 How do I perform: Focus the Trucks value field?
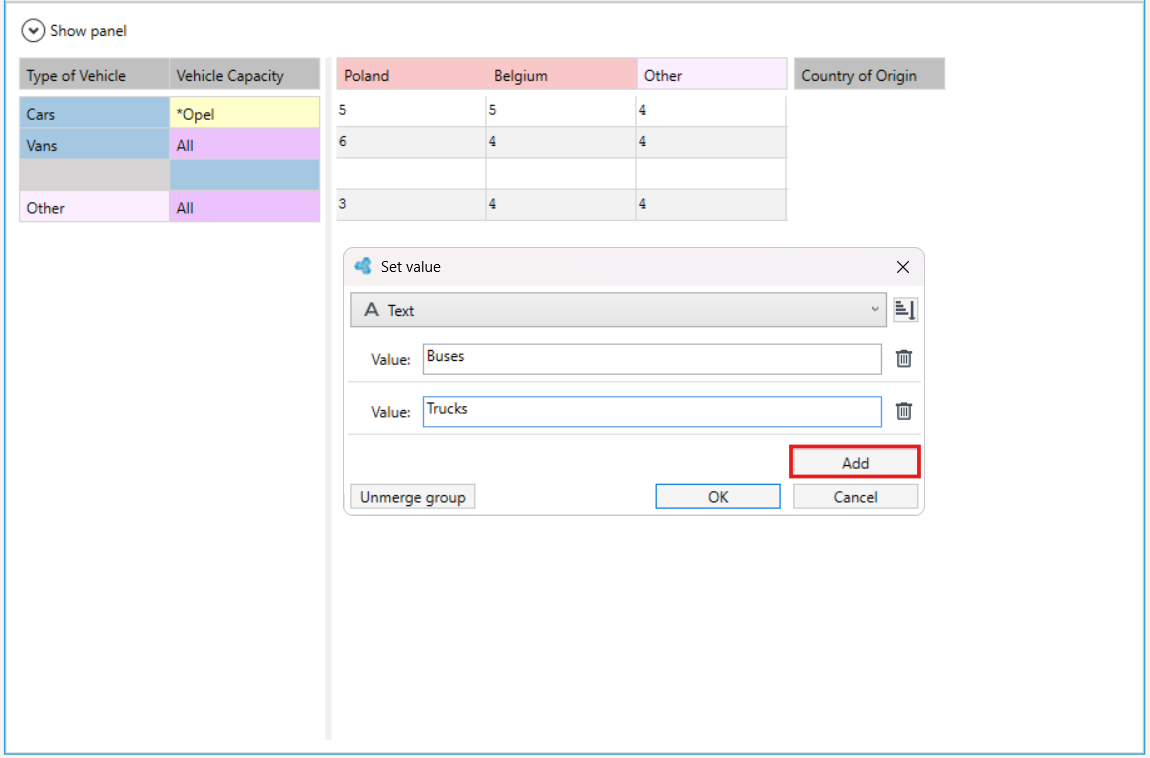click(652, 411)
